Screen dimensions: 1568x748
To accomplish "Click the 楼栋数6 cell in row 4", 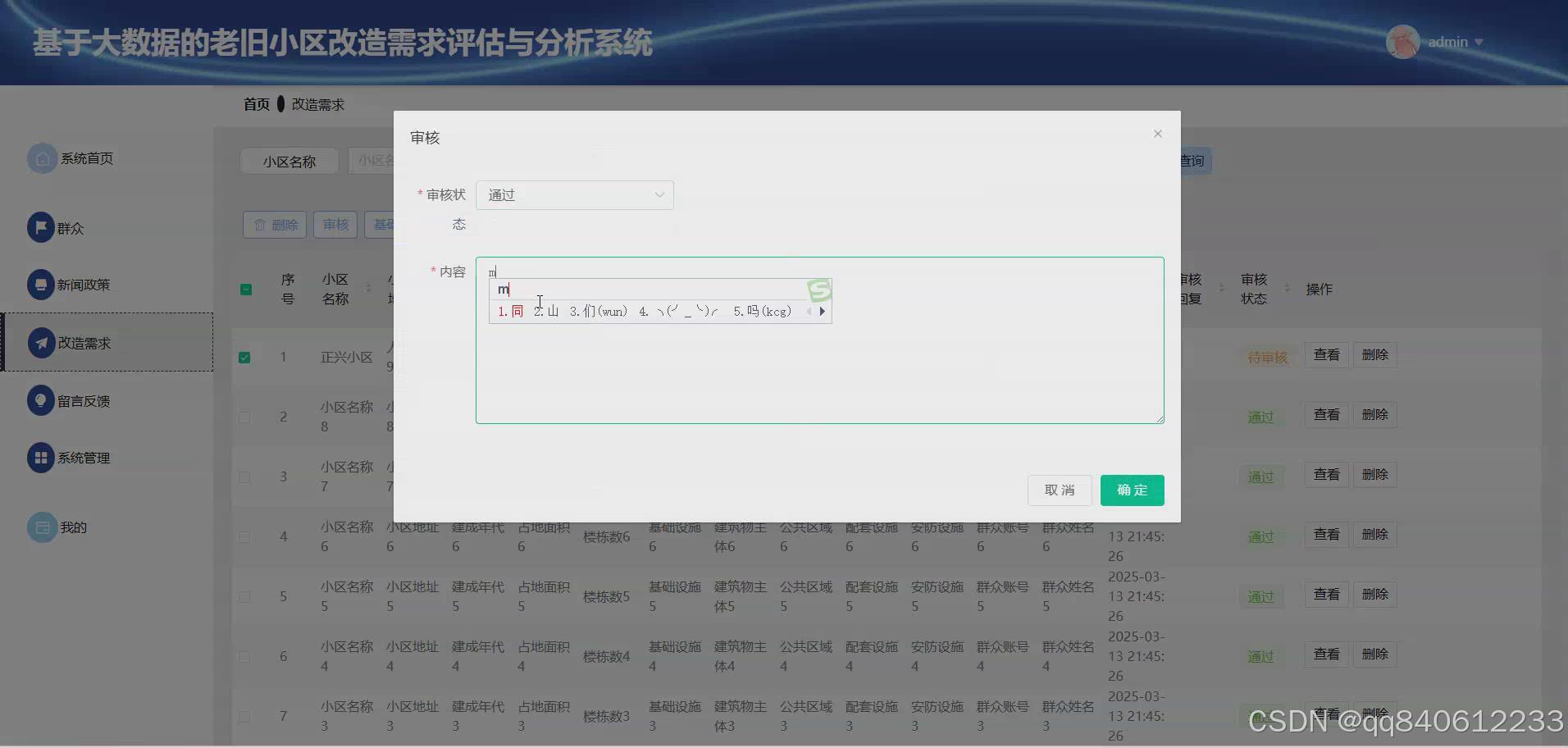I will pyautogui.click(x=607, y=537).
